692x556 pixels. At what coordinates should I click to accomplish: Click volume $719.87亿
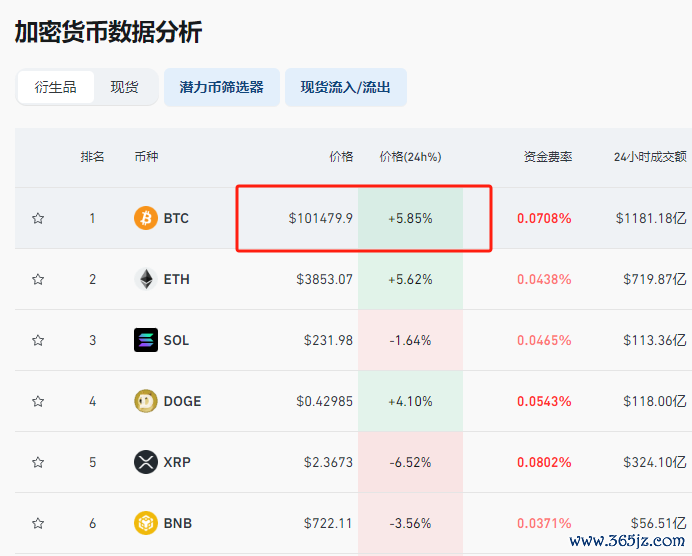tap(655, 279)
